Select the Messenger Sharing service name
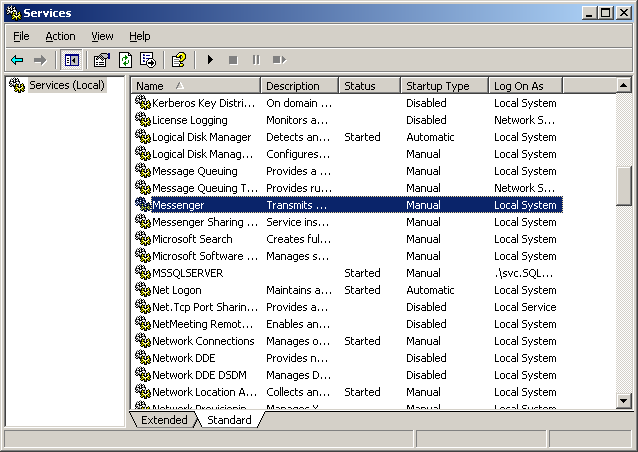Screen dimensions: 638x452 coord(205,222)
